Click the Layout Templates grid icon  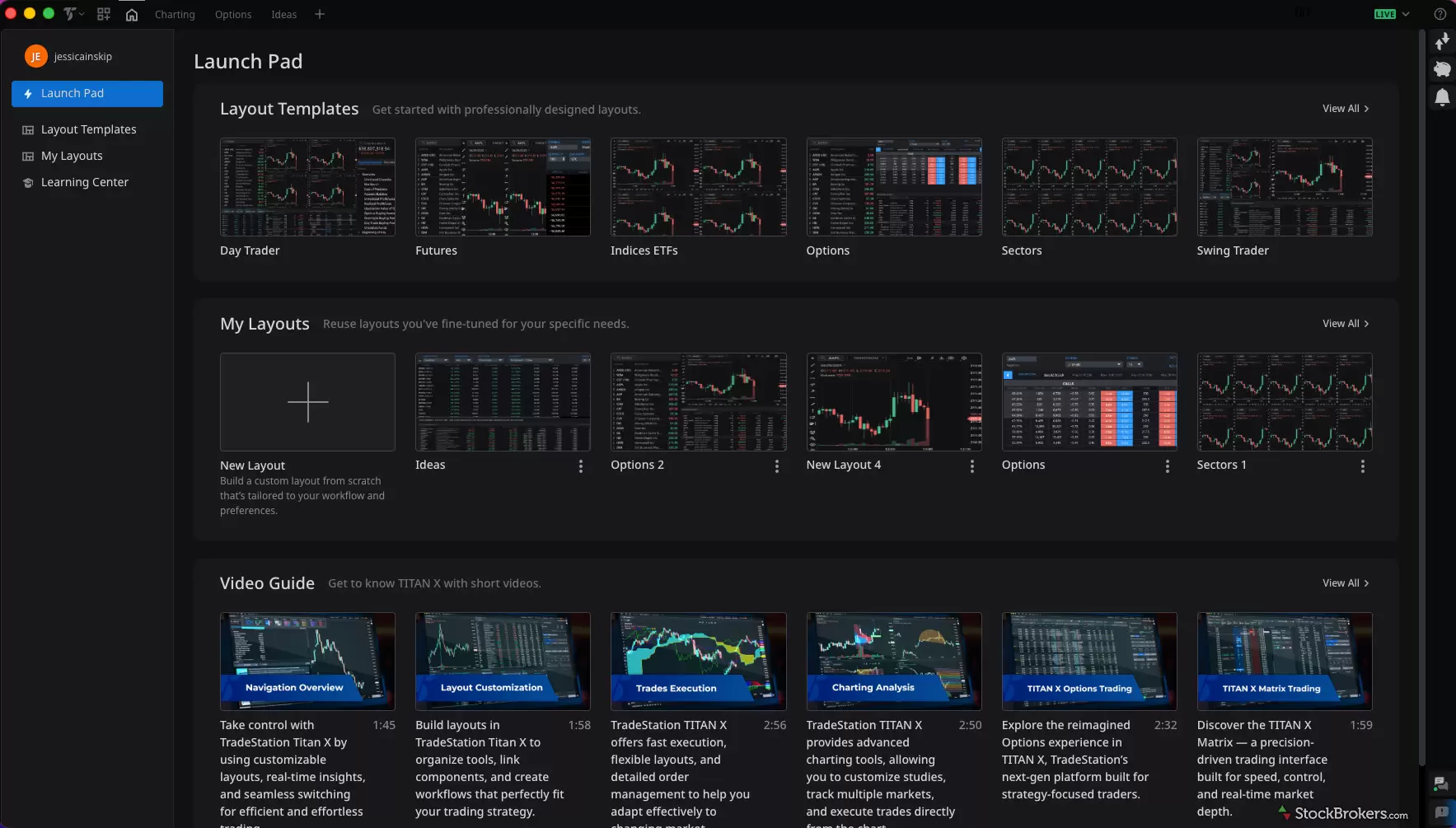pyautogui.click(x=28, y=130)
